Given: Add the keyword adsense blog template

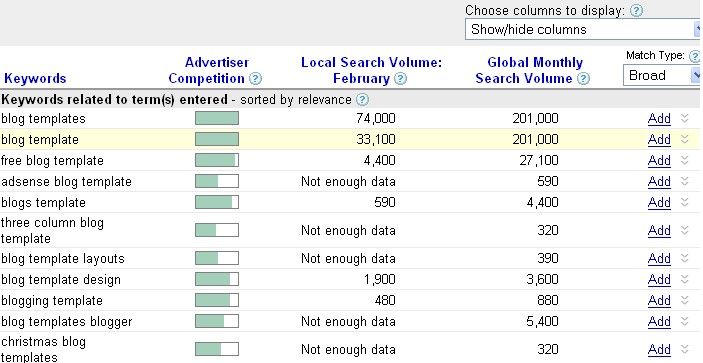Looking at the screenshot, I should (x=659, y=182).
